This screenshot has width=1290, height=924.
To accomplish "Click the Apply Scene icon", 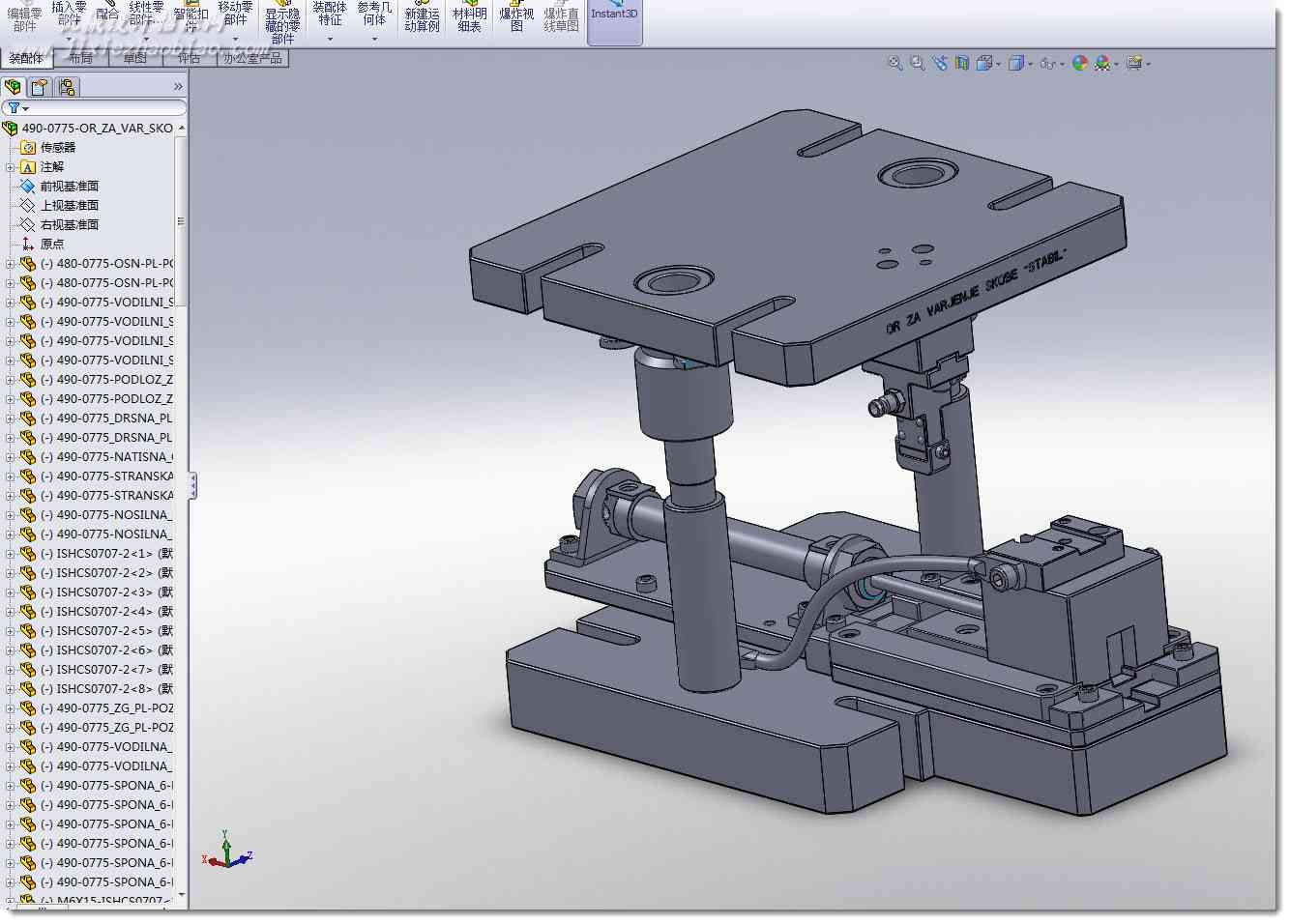I will [1102, 63].
